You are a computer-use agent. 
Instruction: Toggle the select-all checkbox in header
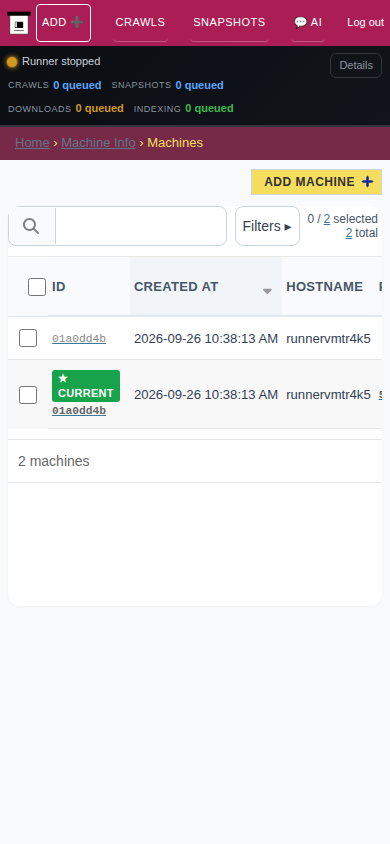(37, 287)
